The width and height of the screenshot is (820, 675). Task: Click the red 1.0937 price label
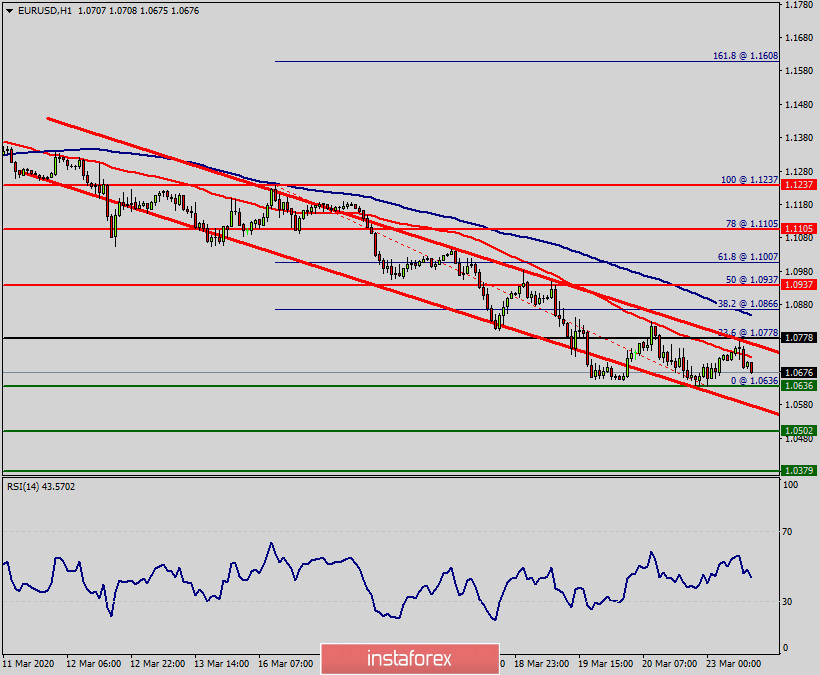(799, 284)
